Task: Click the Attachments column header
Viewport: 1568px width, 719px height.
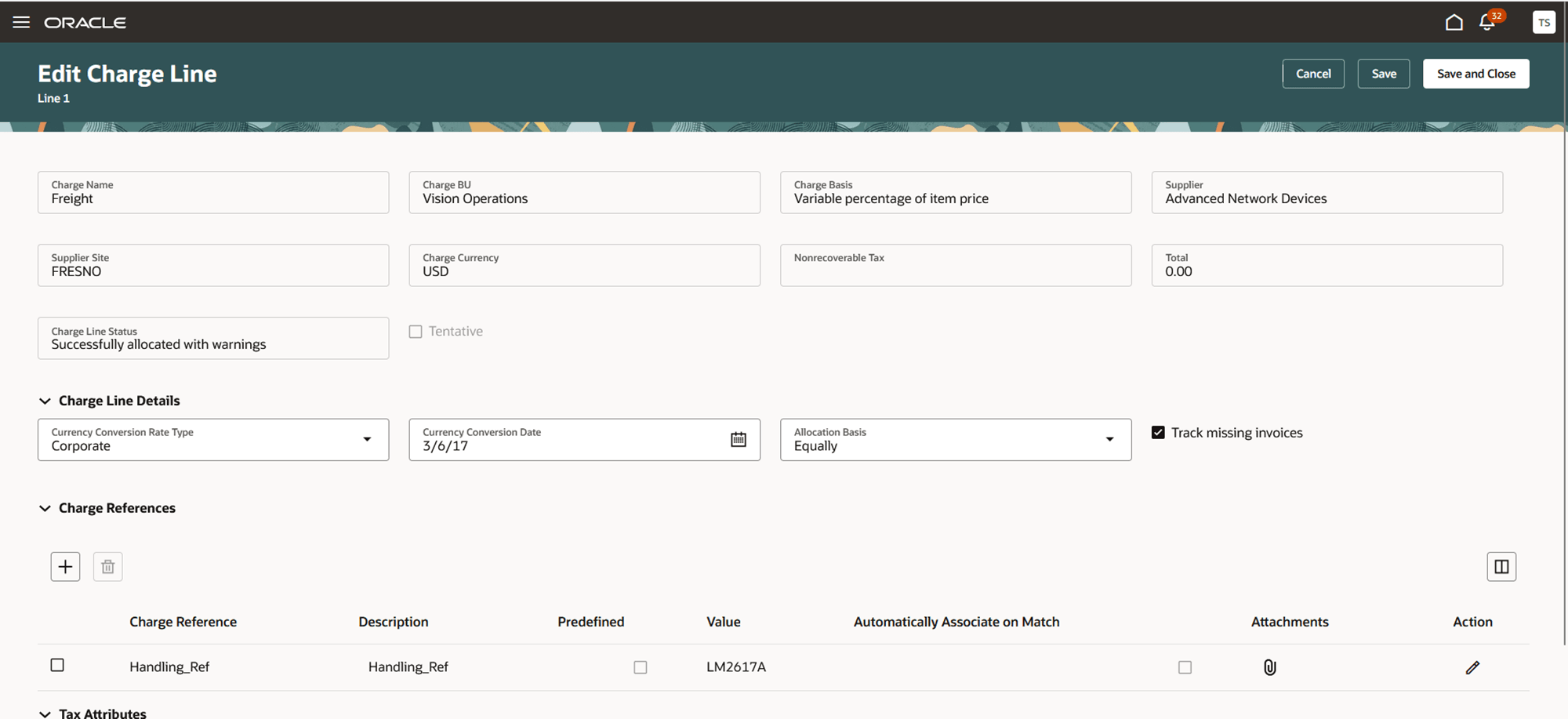Action: [x=1290, y=622]
